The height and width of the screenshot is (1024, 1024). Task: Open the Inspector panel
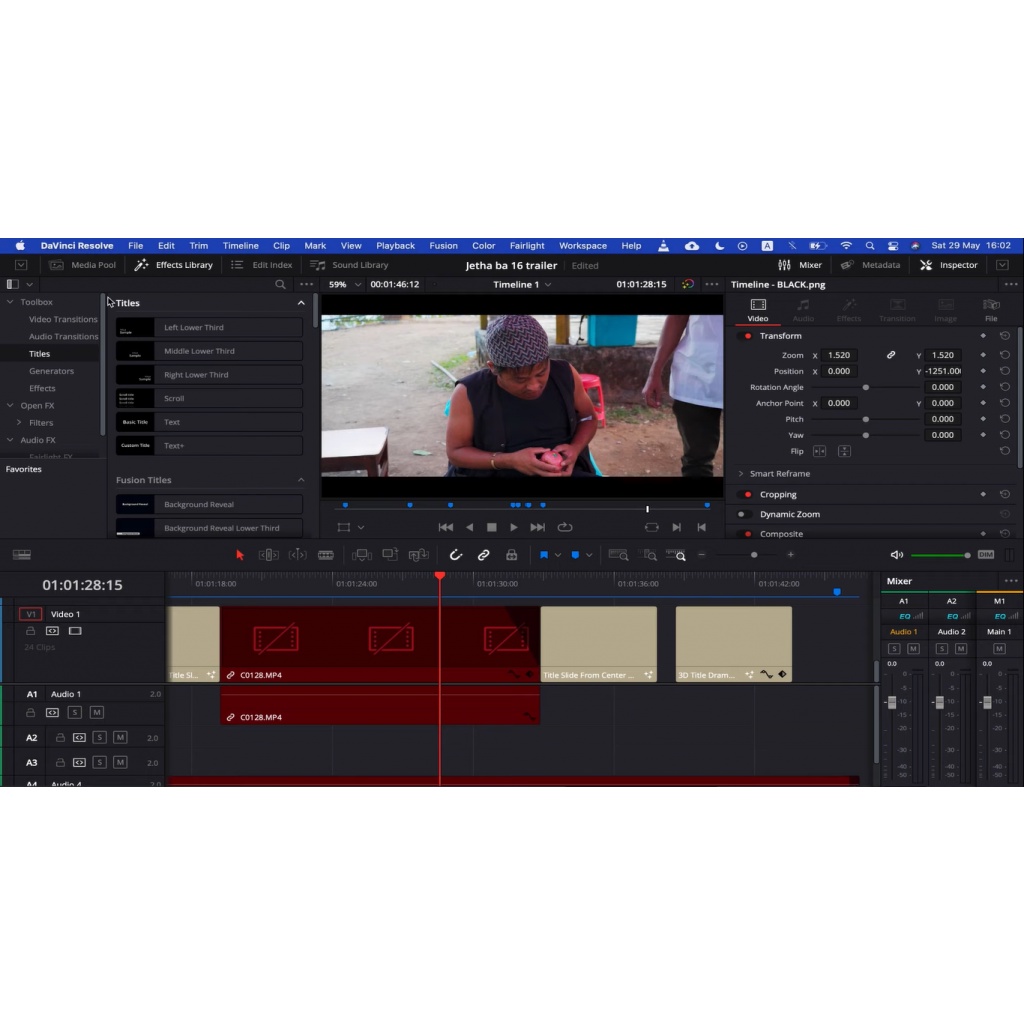(948, 265)
